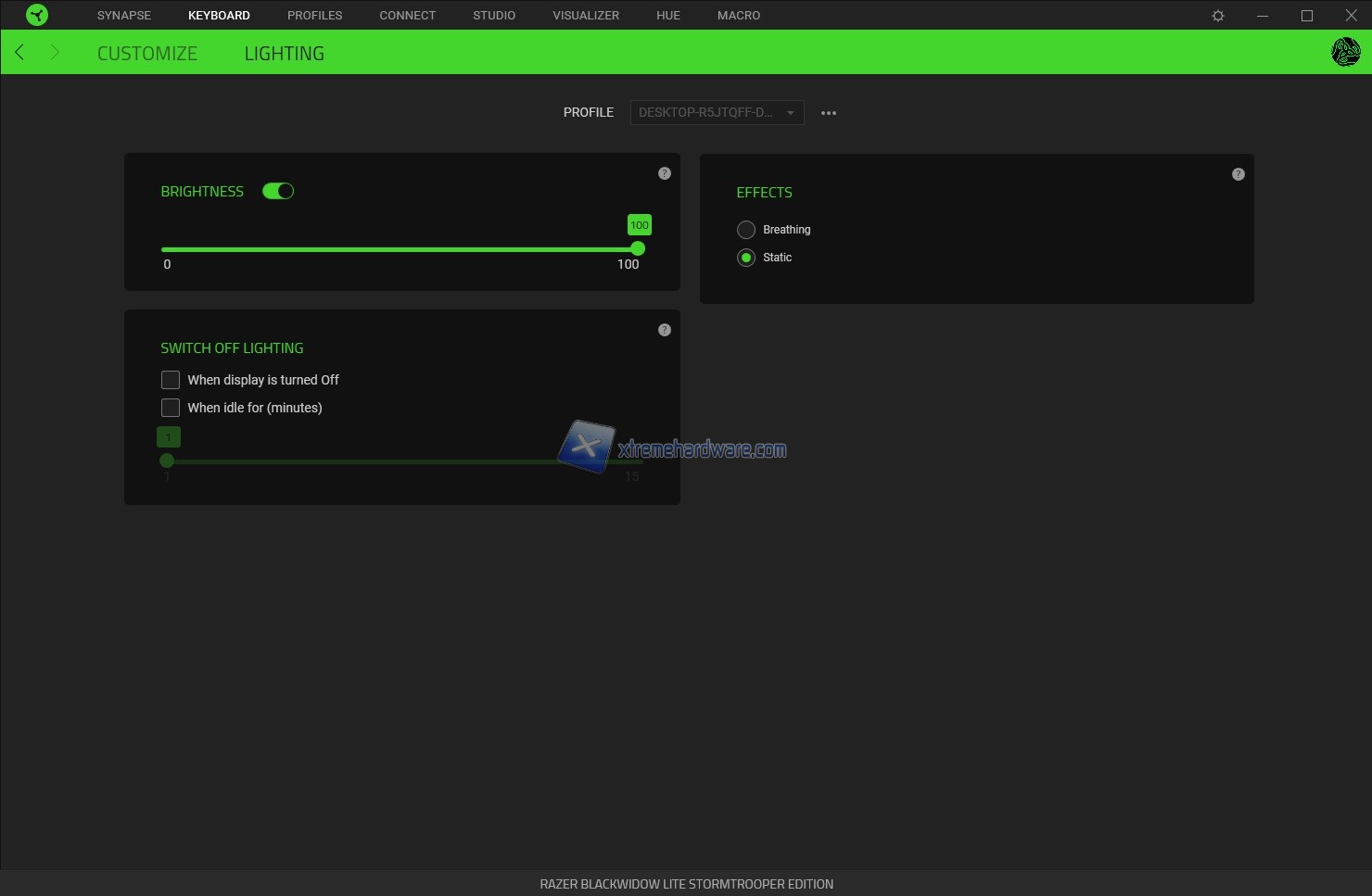Select the Static effect radio button
The image size is (1372, 896).
746,258
